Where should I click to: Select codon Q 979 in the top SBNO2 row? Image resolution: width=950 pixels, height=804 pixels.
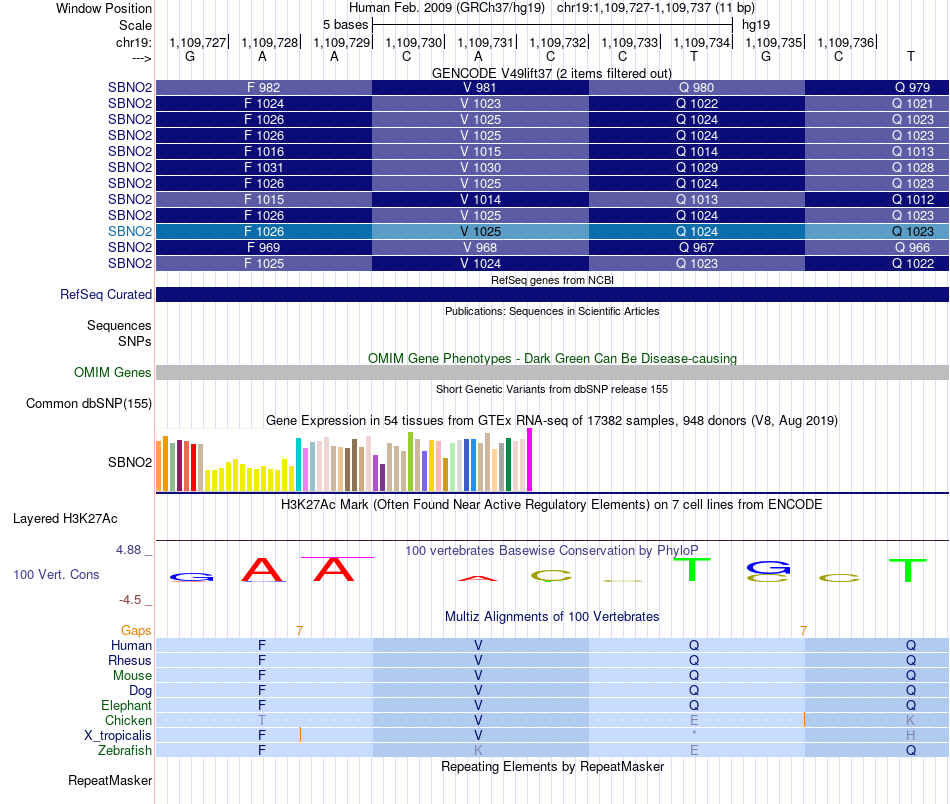point(912,87)
